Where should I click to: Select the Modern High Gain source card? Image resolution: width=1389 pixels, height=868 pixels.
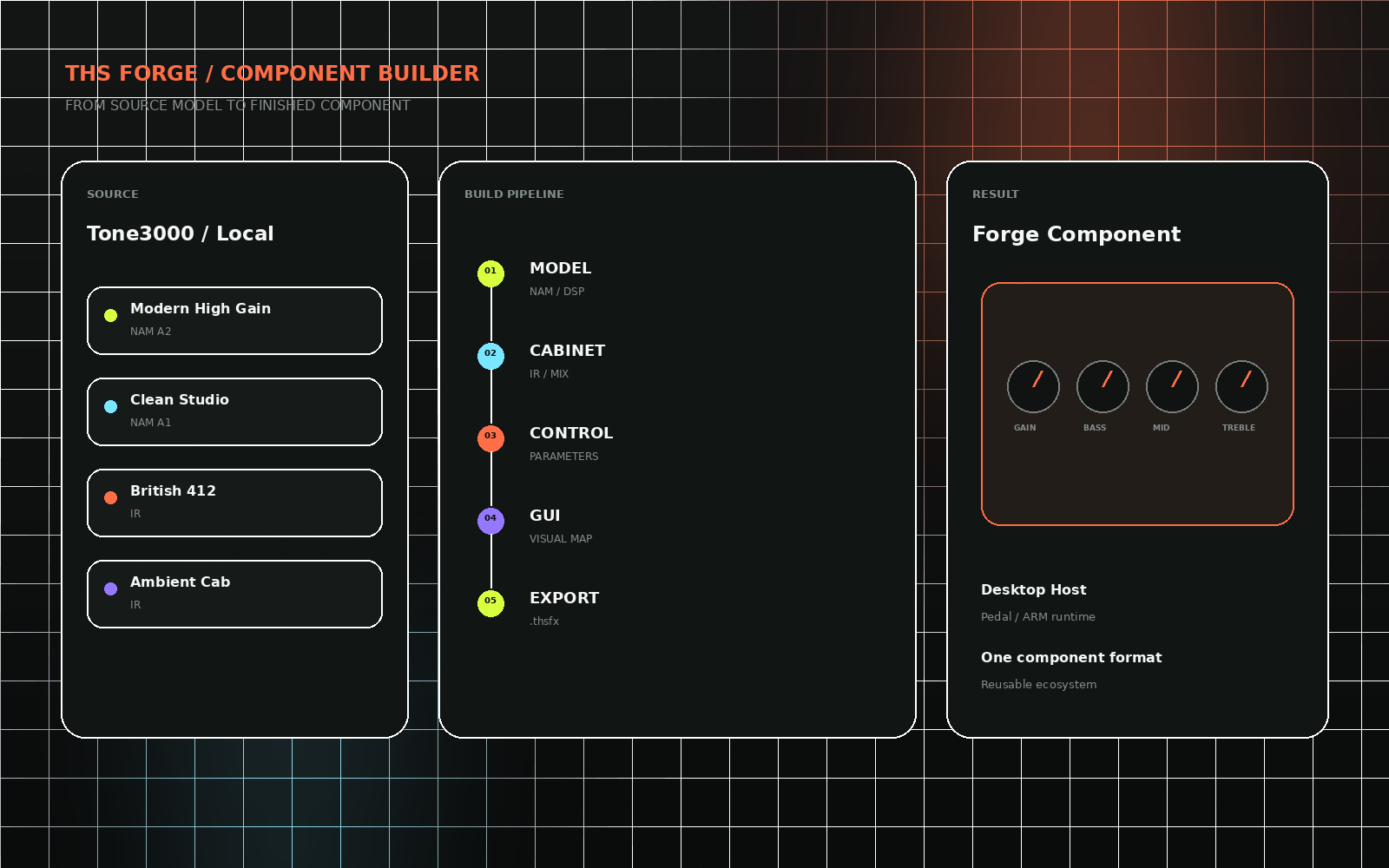point(234,320)
